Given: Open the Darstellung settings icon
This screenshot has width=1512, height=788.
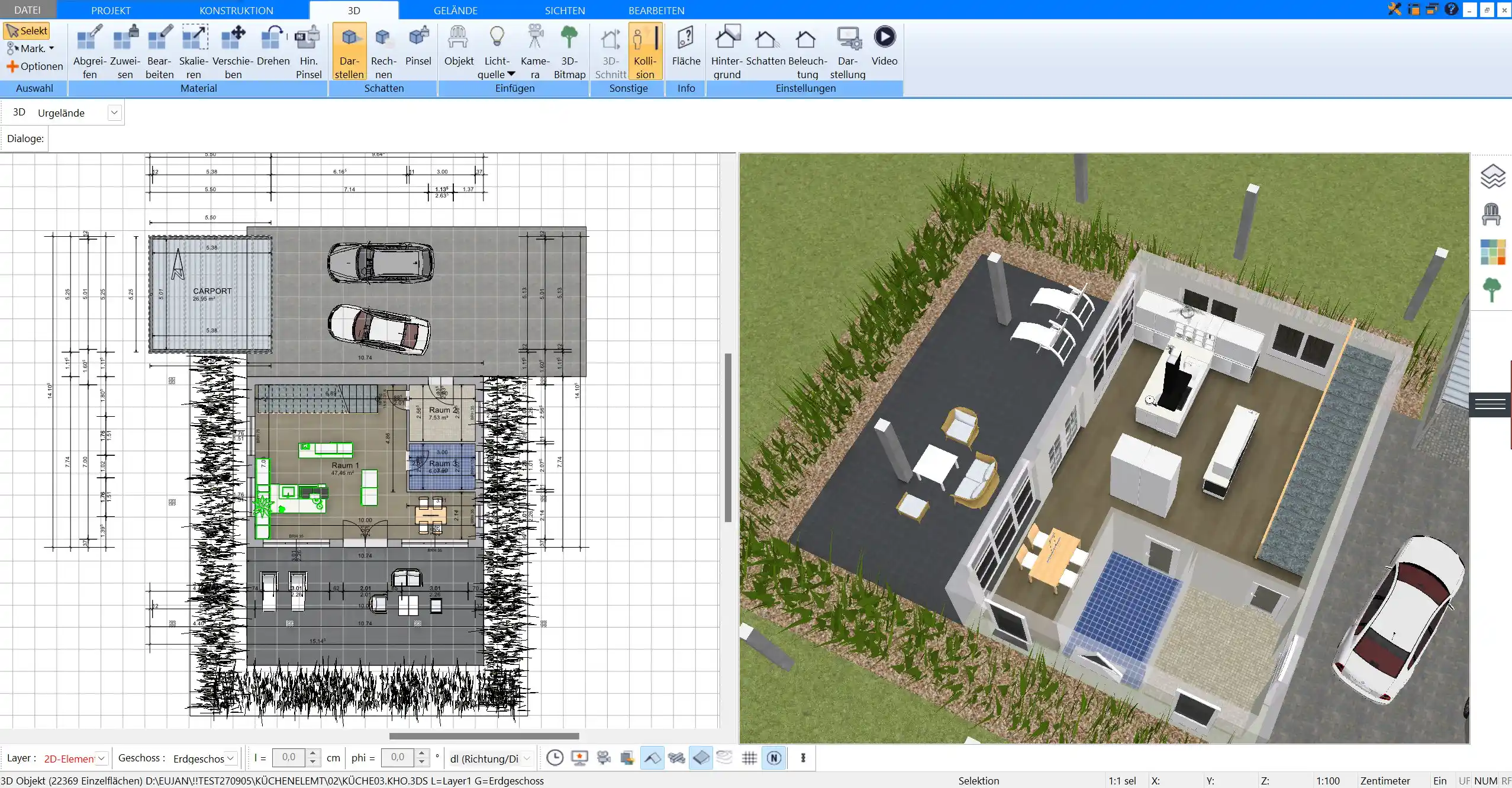Looking at the screenshot, I should coord(848,38).
